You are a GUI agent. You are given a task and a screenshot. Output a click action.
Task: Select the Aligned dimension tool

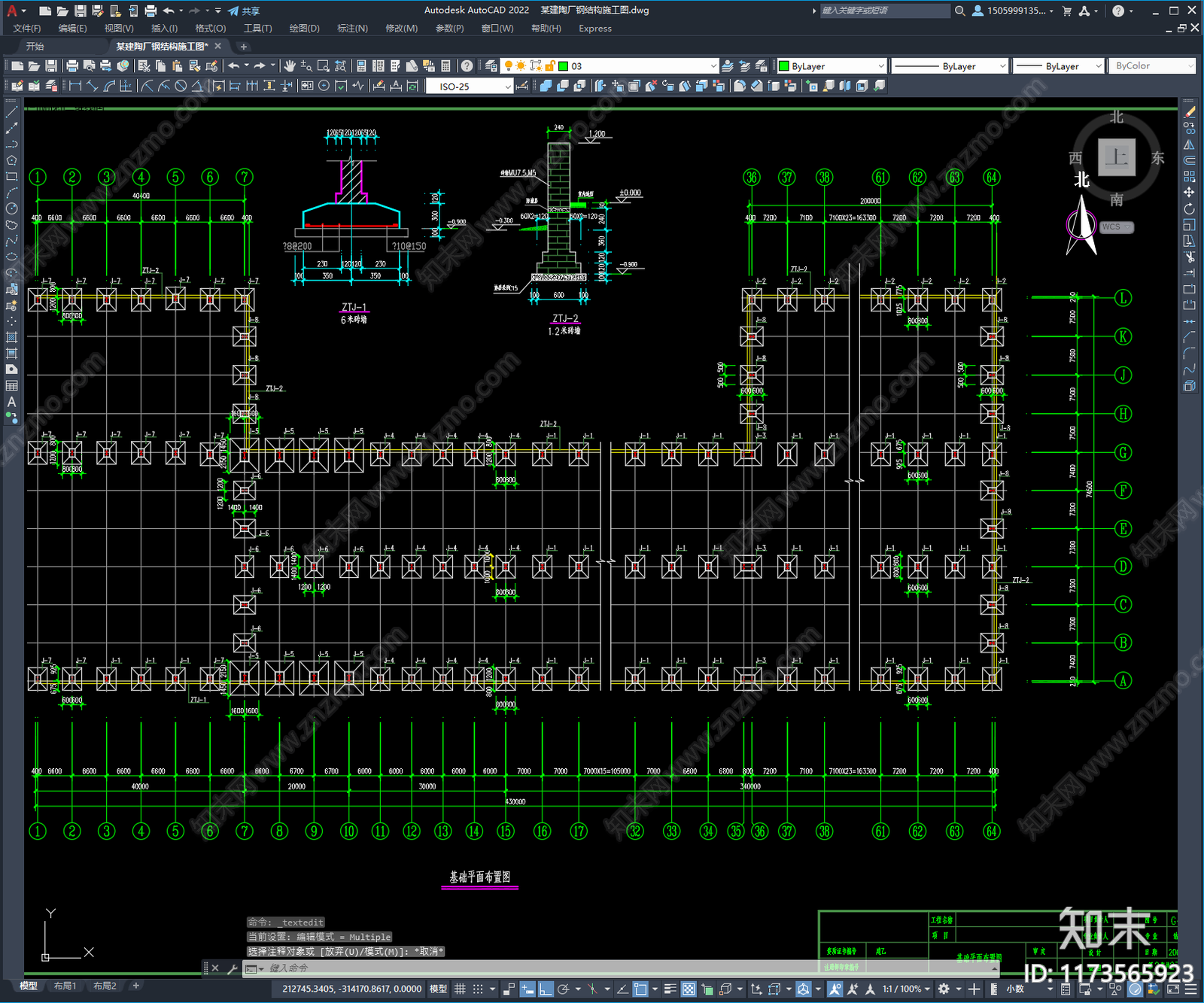(x=92, y=86)
